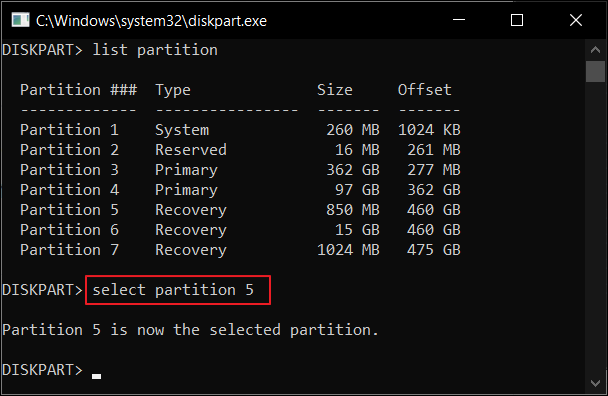
Task: Click 'Partition 1' row label
Action: [x=69, y=130]
